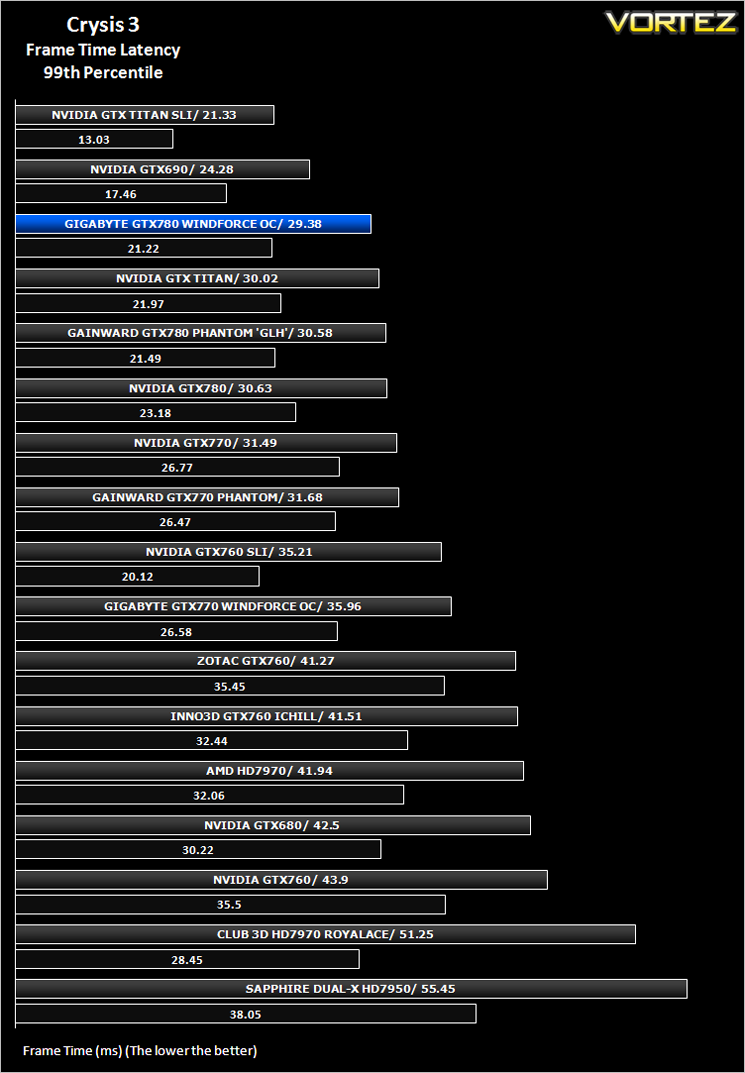Click the 26.58 value bar
The width and height of the screenshot is (745, 1073).
[177, 631]
